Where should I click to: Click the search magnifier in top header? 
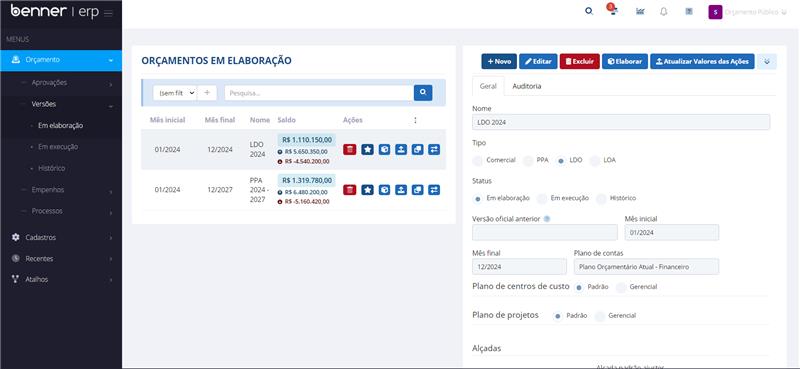(x=589, y=11)
